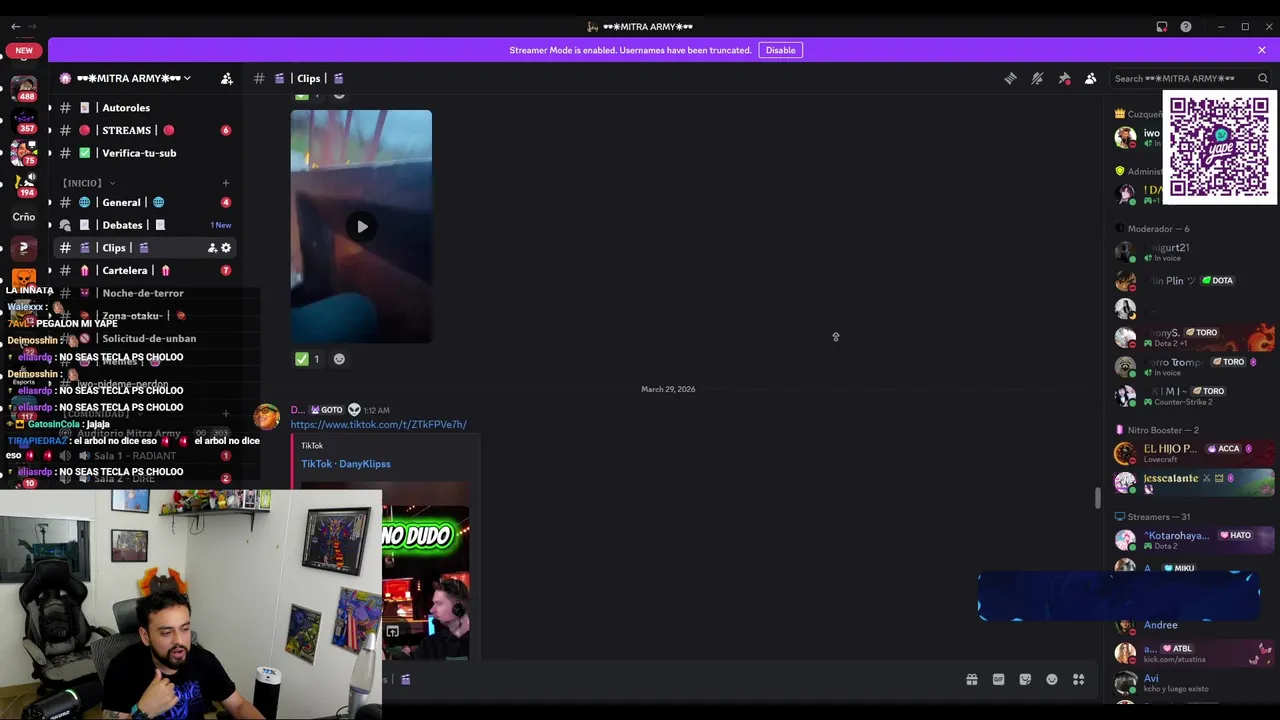This screenshot has width=1280, height=720.
Task: Click the NEW badge above servers
Action: (24, 50)
